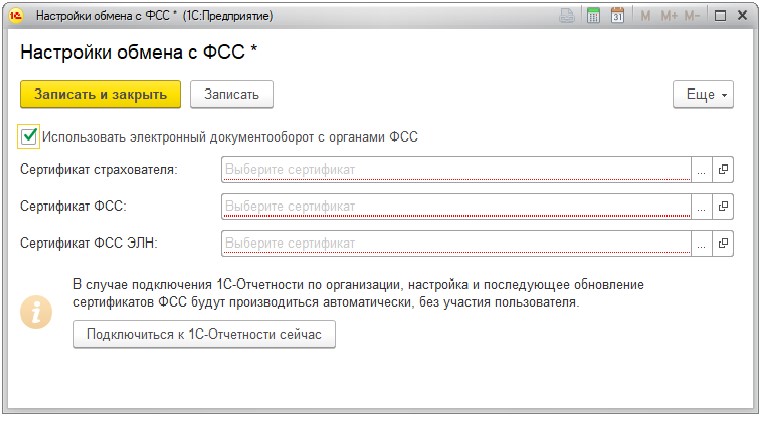The image size is (770, 424).
Task: Click into the Сертификат страхователя input field
Action: (x=455, y=170)
